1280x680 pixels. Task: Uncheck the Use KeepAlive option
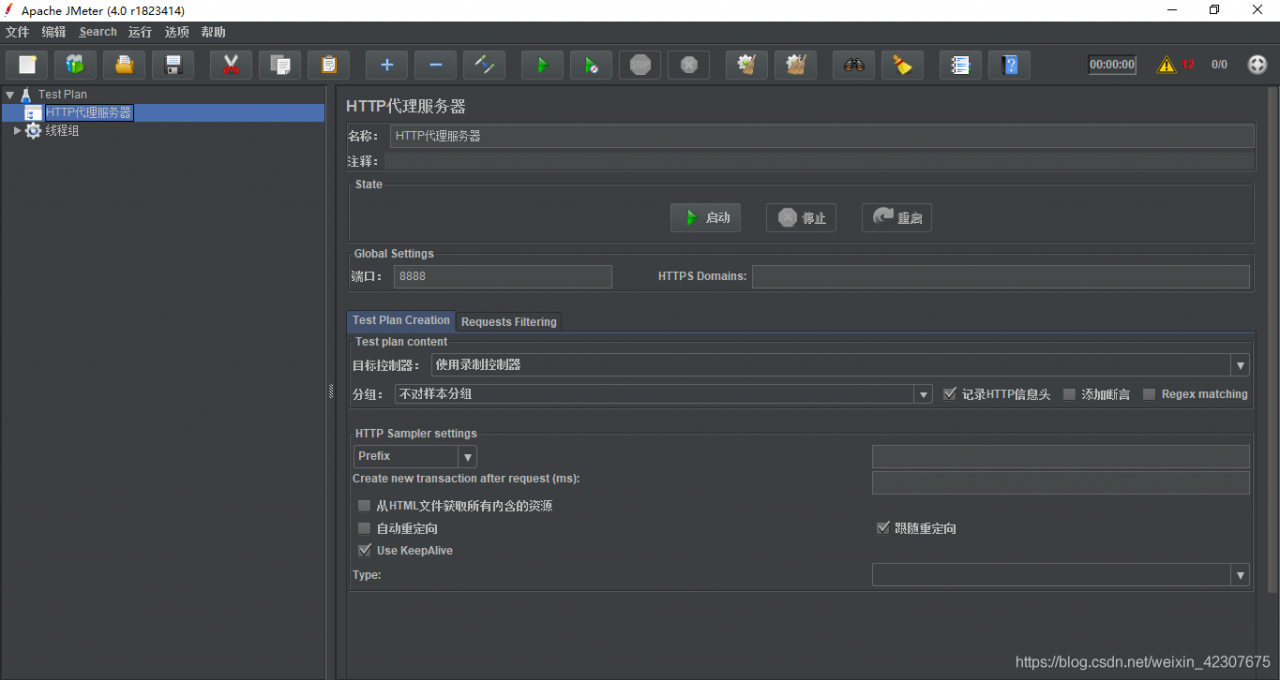[x=365, y=550]
